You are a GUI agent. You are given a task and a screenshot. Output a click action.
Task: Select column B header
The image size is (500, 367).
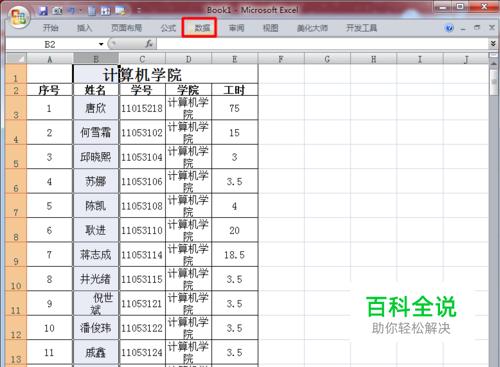(x=96, y=59)
